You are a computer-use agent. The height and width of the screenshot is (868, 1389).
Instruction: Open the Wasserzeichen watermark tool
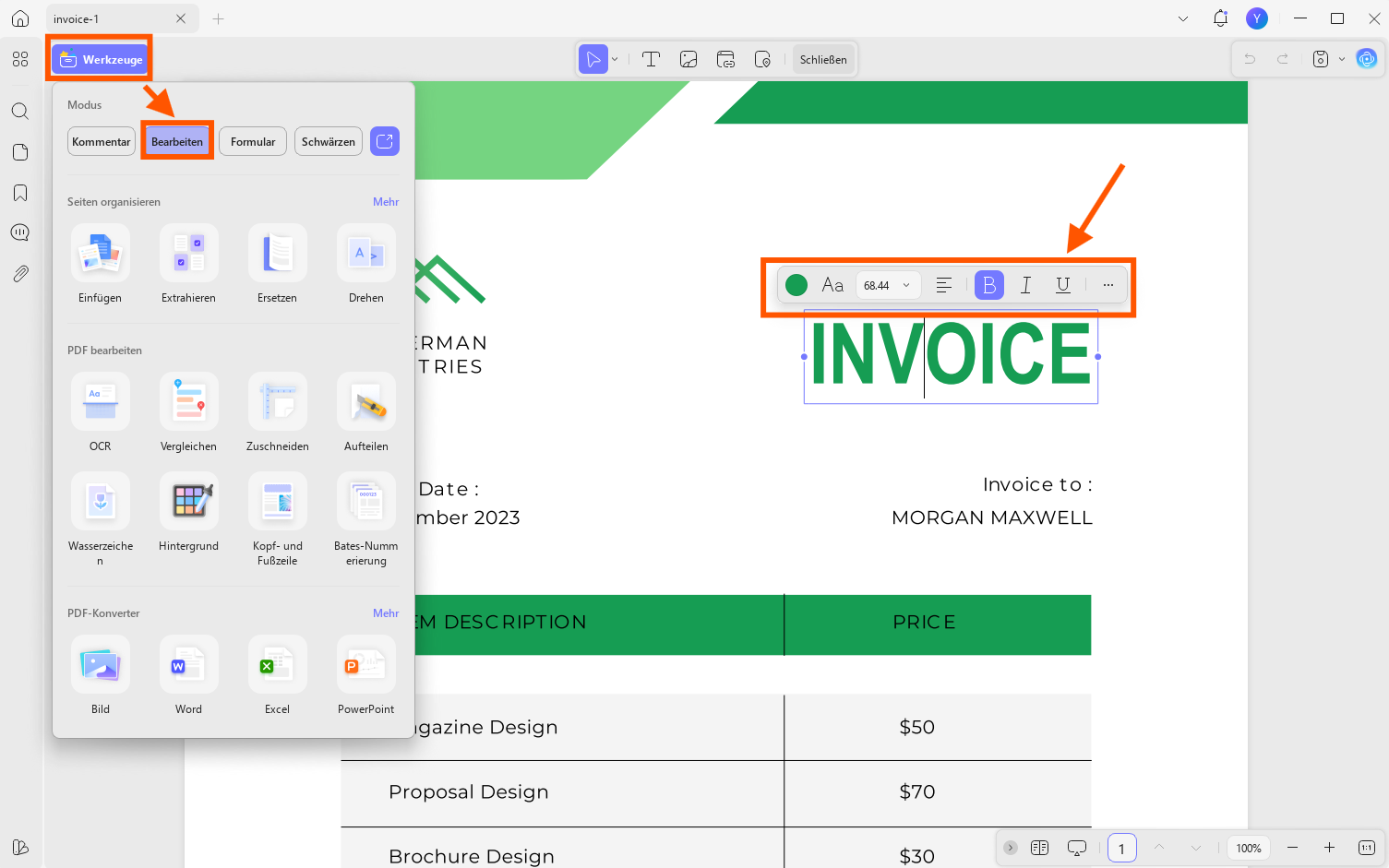click(101, 518)
